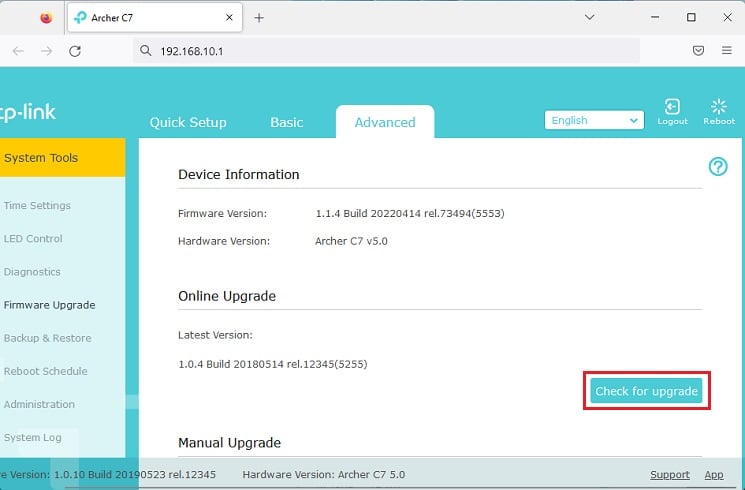745x490 pixels.
Task: Open Backup & Restore page
Action: pyautogui.click(x=48, y=338)
